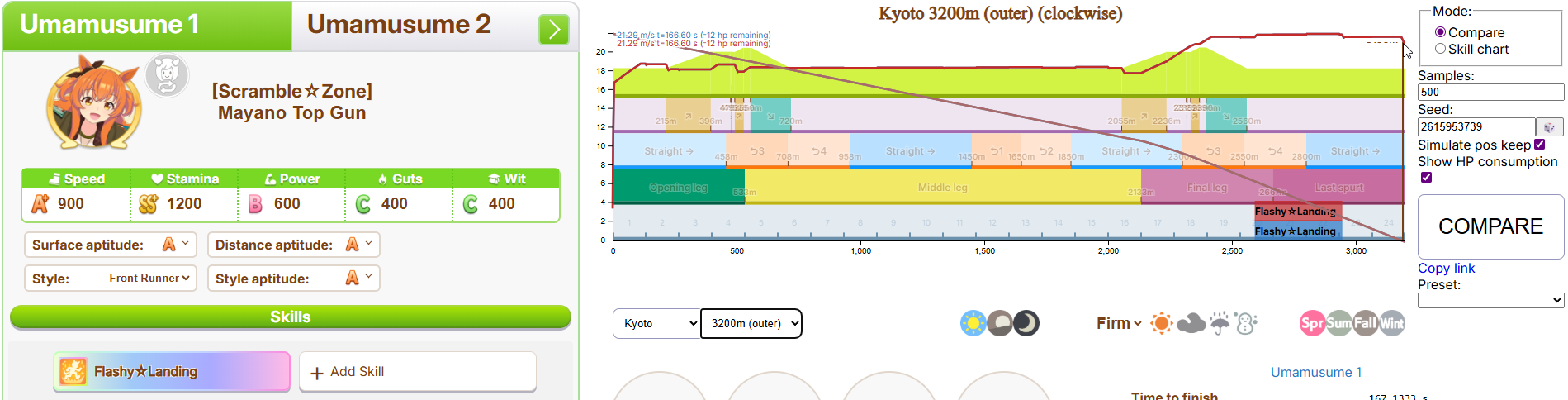1568x400 pixels.
Task: Click the Wit cap icon
Action: point(494,179)
